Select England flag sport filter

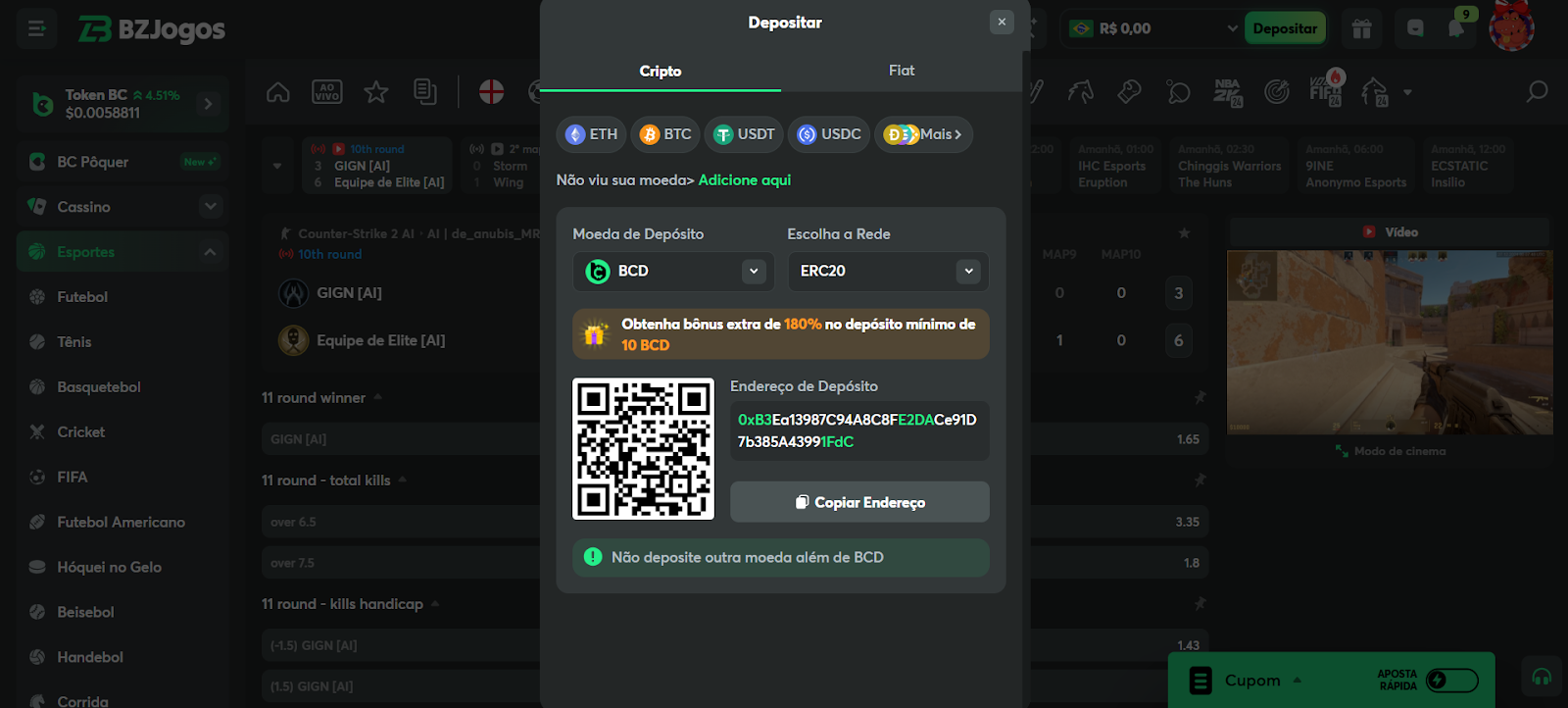tap(492, 92)
